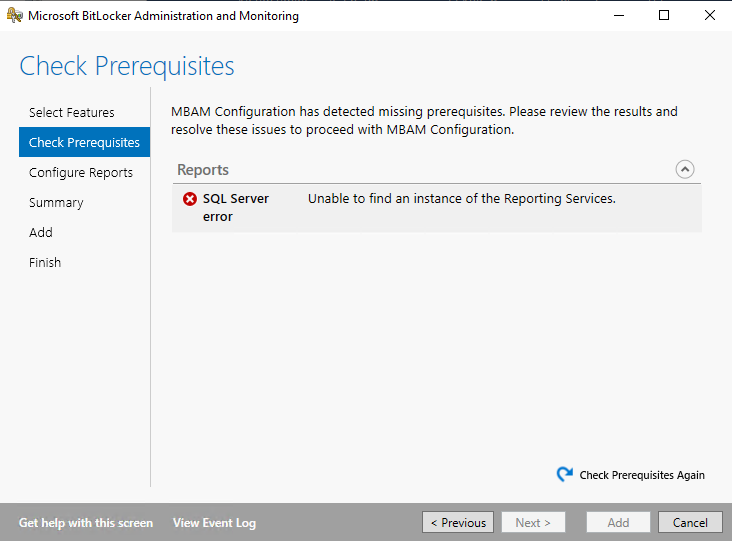Click the BitLocker app icon in title bar

(14, 15)
